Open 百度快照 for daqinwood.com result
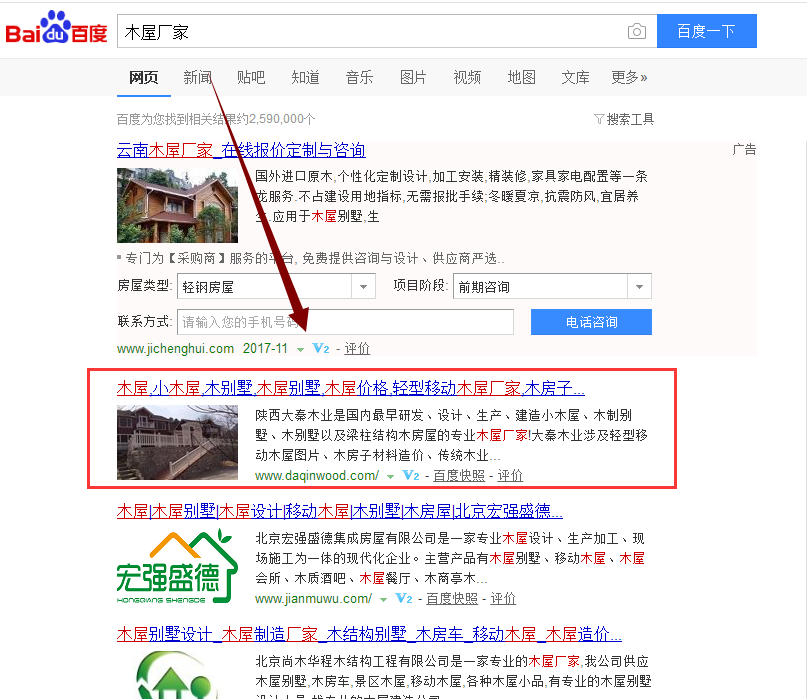The image size is (807, 699). click(x=459, y=476)
